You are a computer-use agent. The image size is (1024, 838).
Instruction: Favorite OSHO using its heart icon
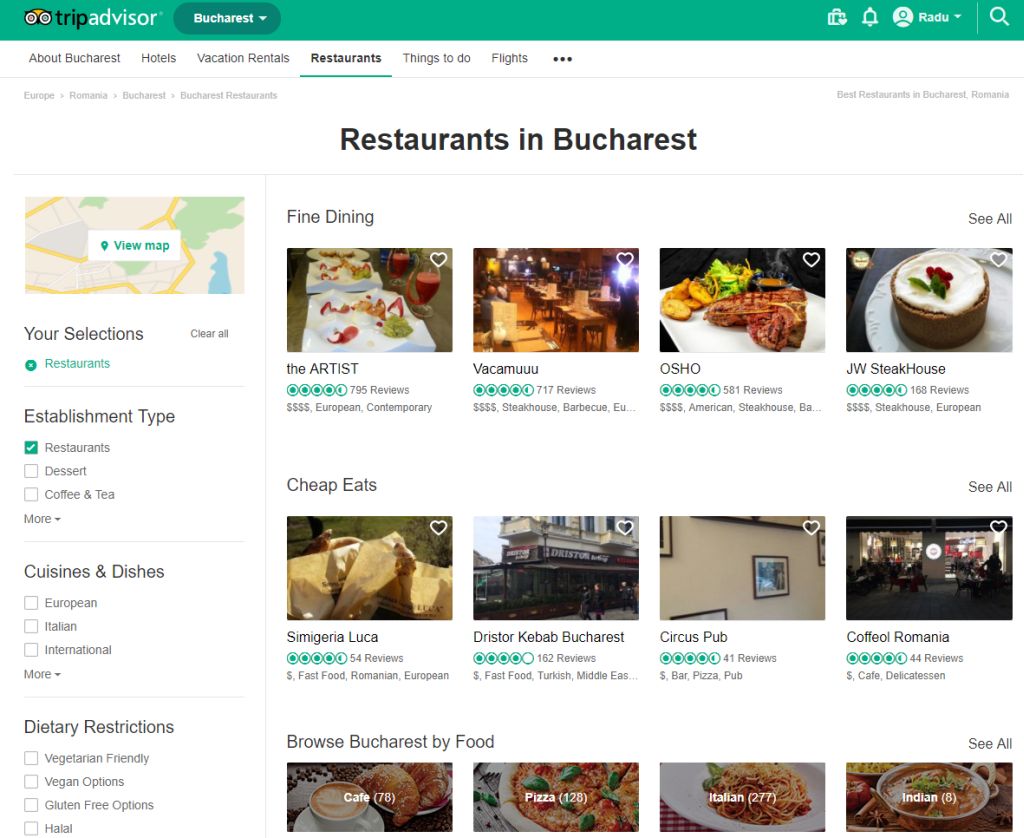[x=811, y=260]
